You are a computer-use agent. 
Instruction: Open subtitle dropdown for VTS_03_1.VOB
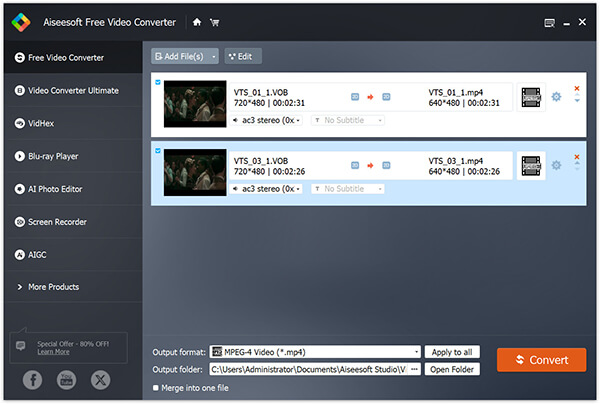click(348, 189)
